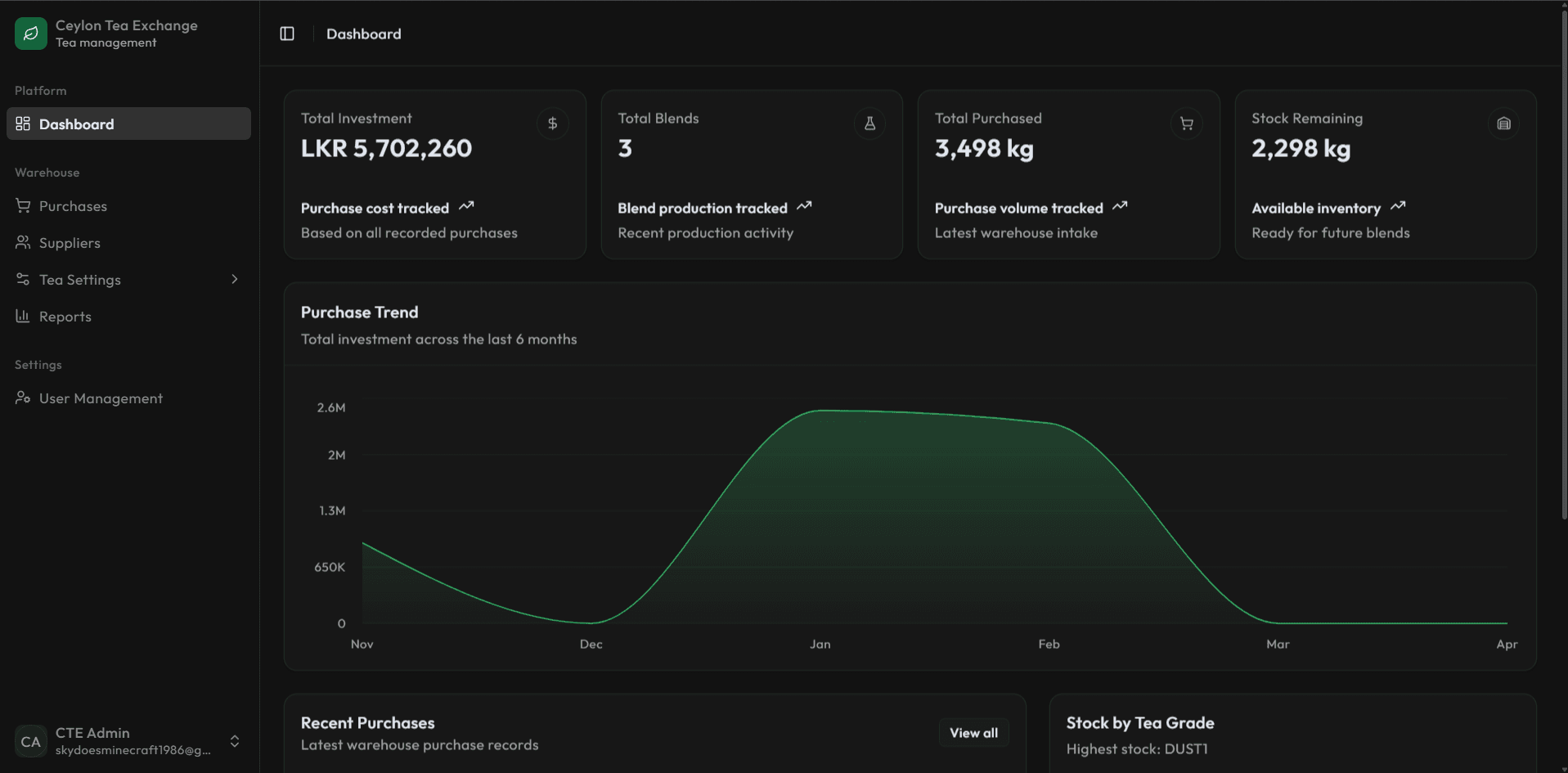1568x773 pixels.
Task: Click the page vertical scrollbar
Action: pyautogui.click(x=1564, y=262)
